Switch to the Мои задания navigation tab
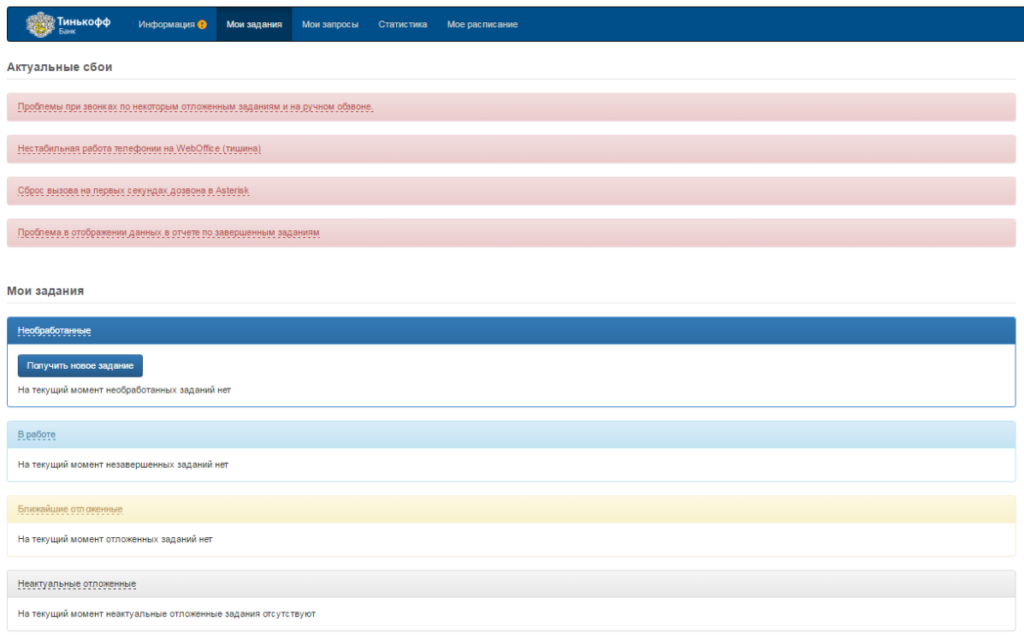This screenshot has width=1024, height=639. [x=254, y=24]
